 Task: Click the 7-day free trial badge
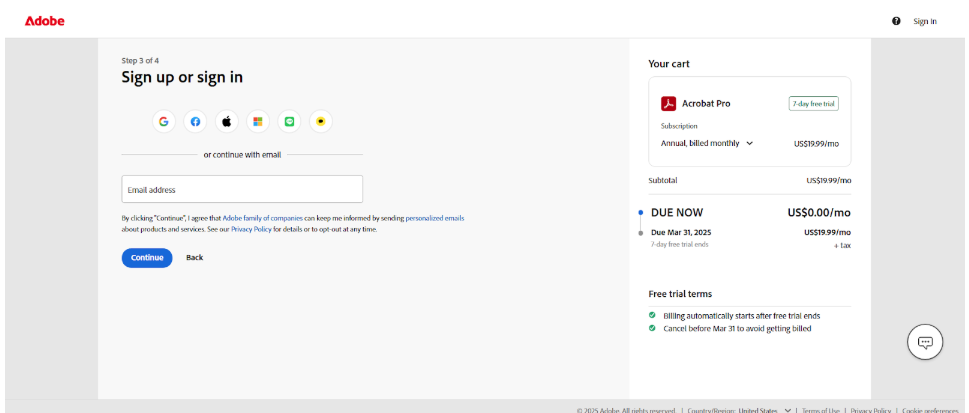813,104
